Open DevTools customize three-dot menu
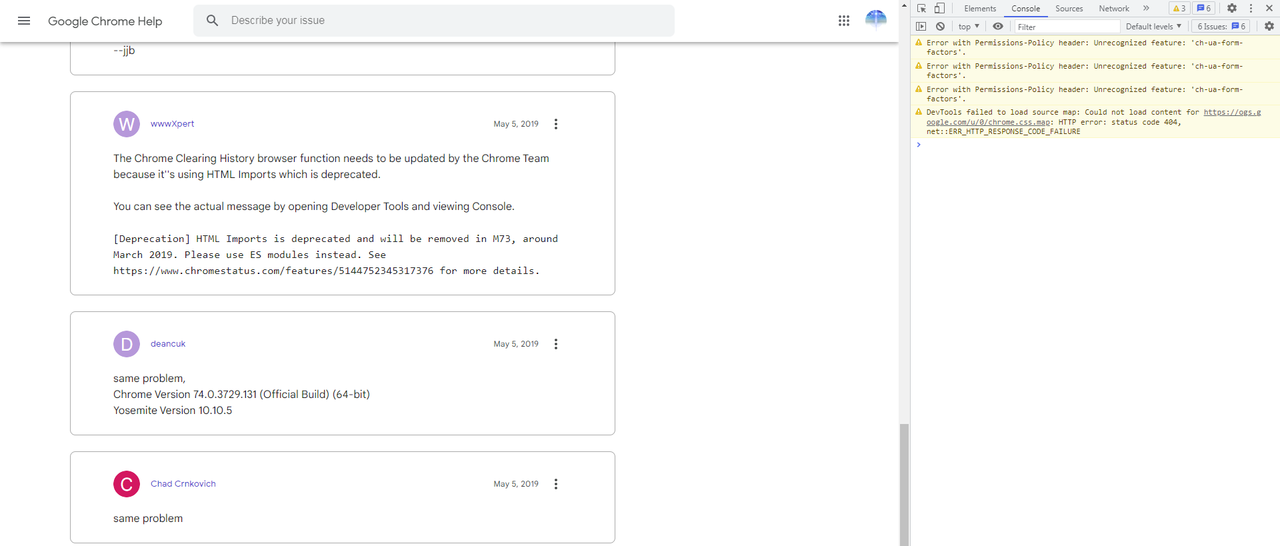1280x546 pixels. 1251,8
